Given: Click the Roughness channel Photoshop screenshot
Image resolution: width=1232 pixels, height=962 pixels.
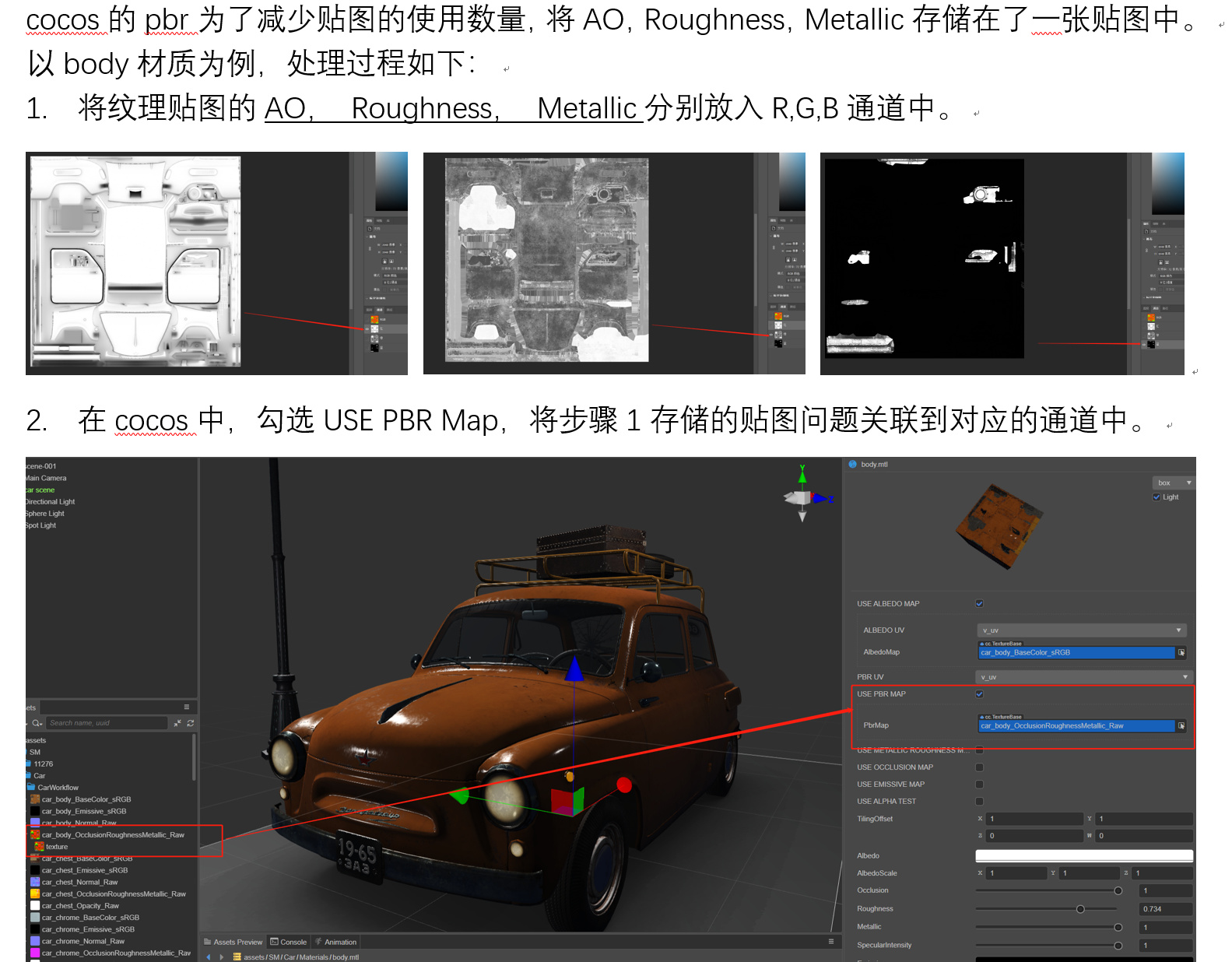Looking at the screenshot, I should pos(614,263).
